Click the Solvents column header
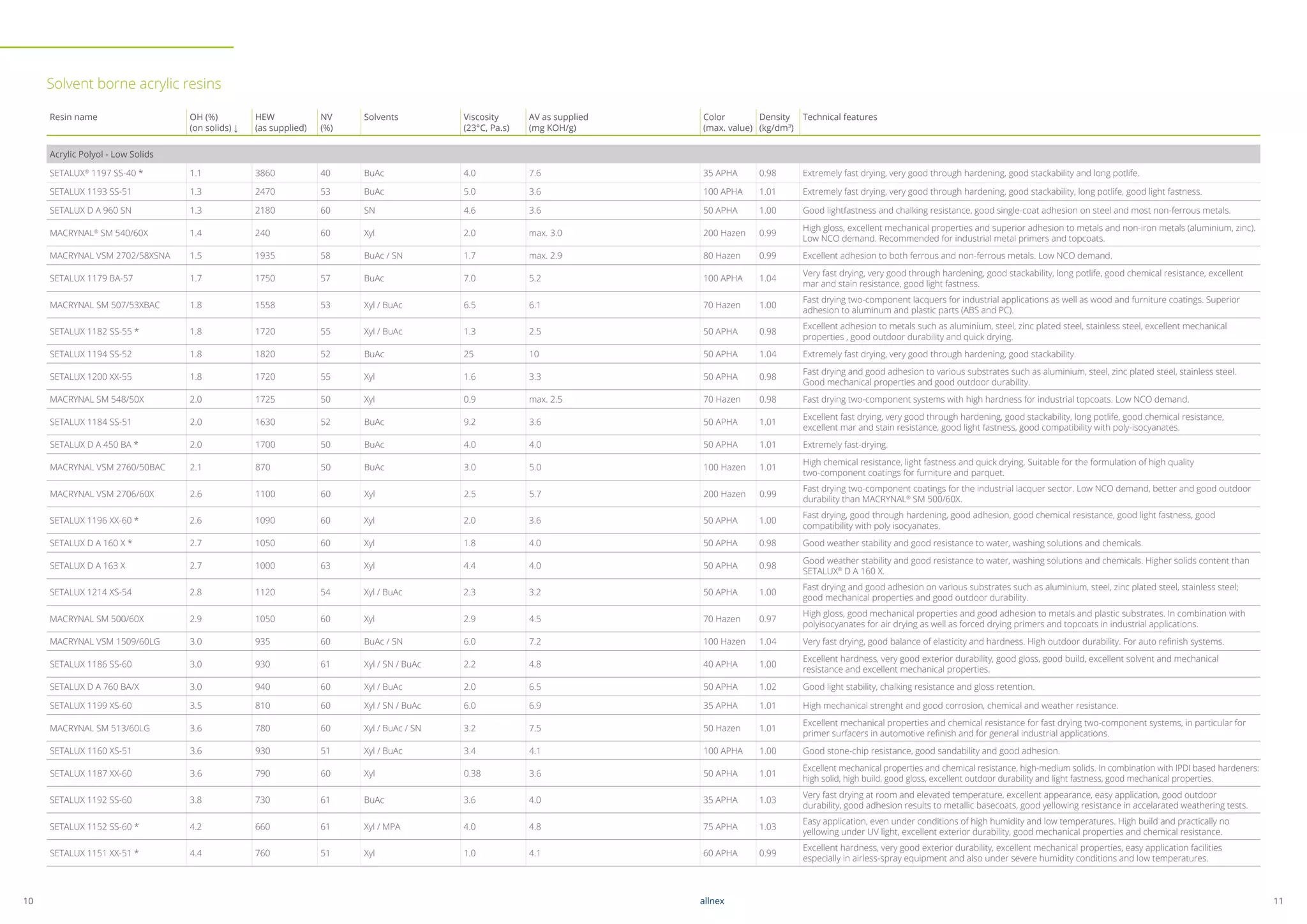The width and height of the screenshot is (1307, 924). click(380, 117)
